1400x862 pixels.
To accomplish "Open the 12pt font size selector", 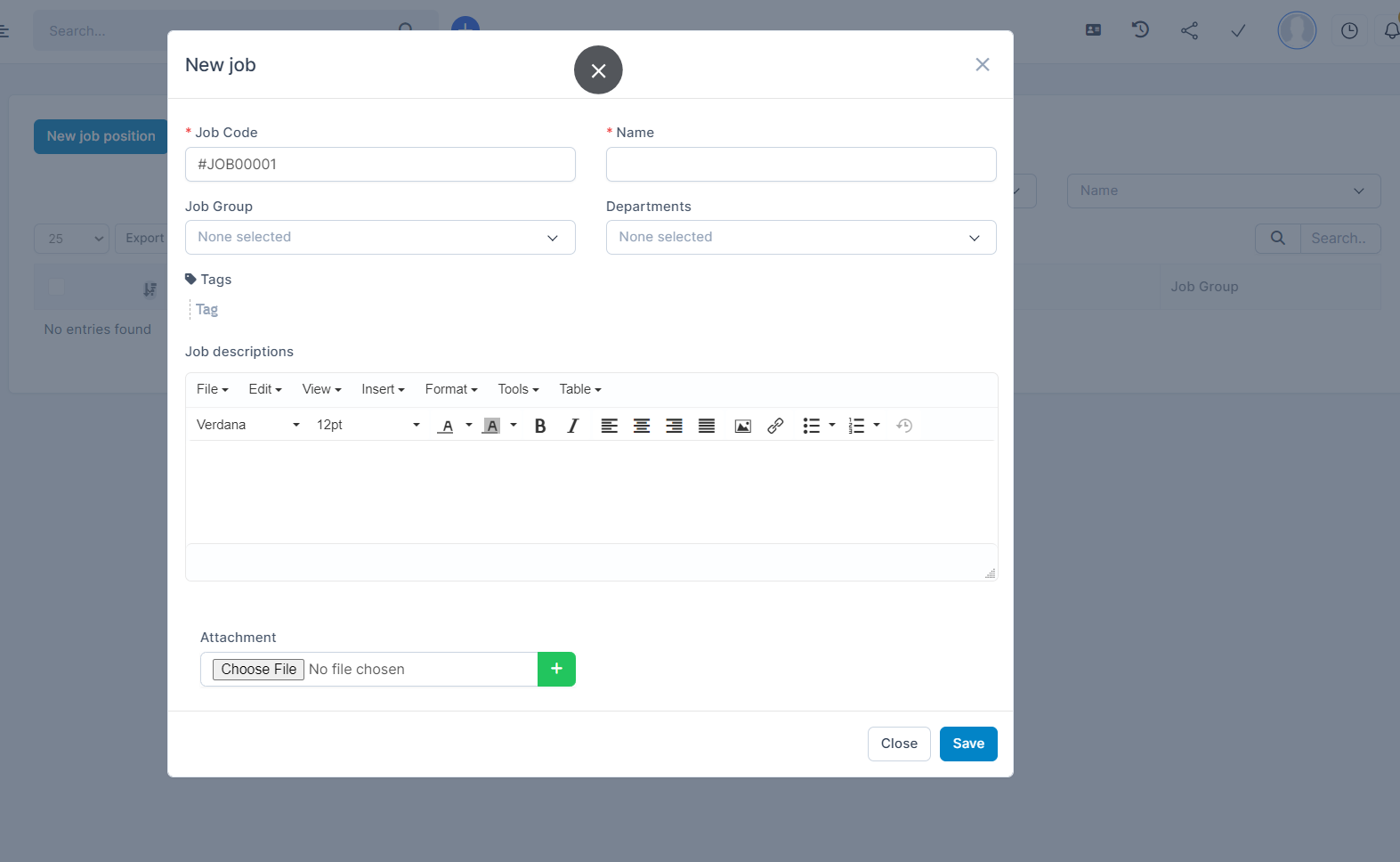I will [367, 425].
